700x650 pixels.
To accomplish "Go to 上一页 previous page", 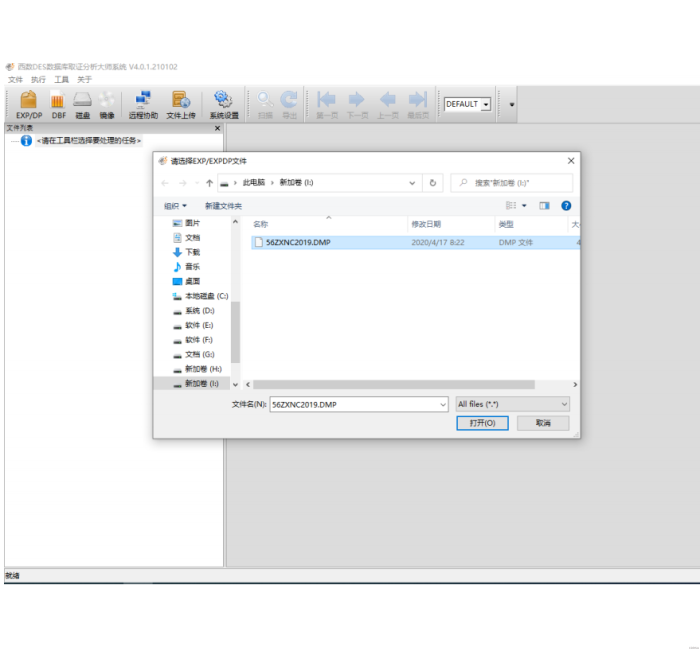I will click(x=388, y=105).
